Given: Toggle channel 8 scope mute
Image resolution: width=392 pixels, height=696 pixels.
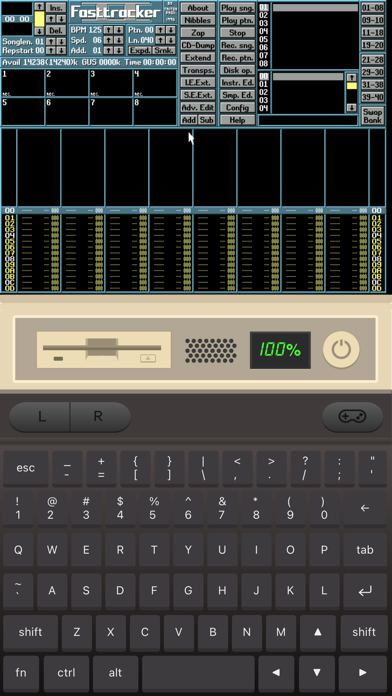Looking at the screenshot, I should coord(155,111).
